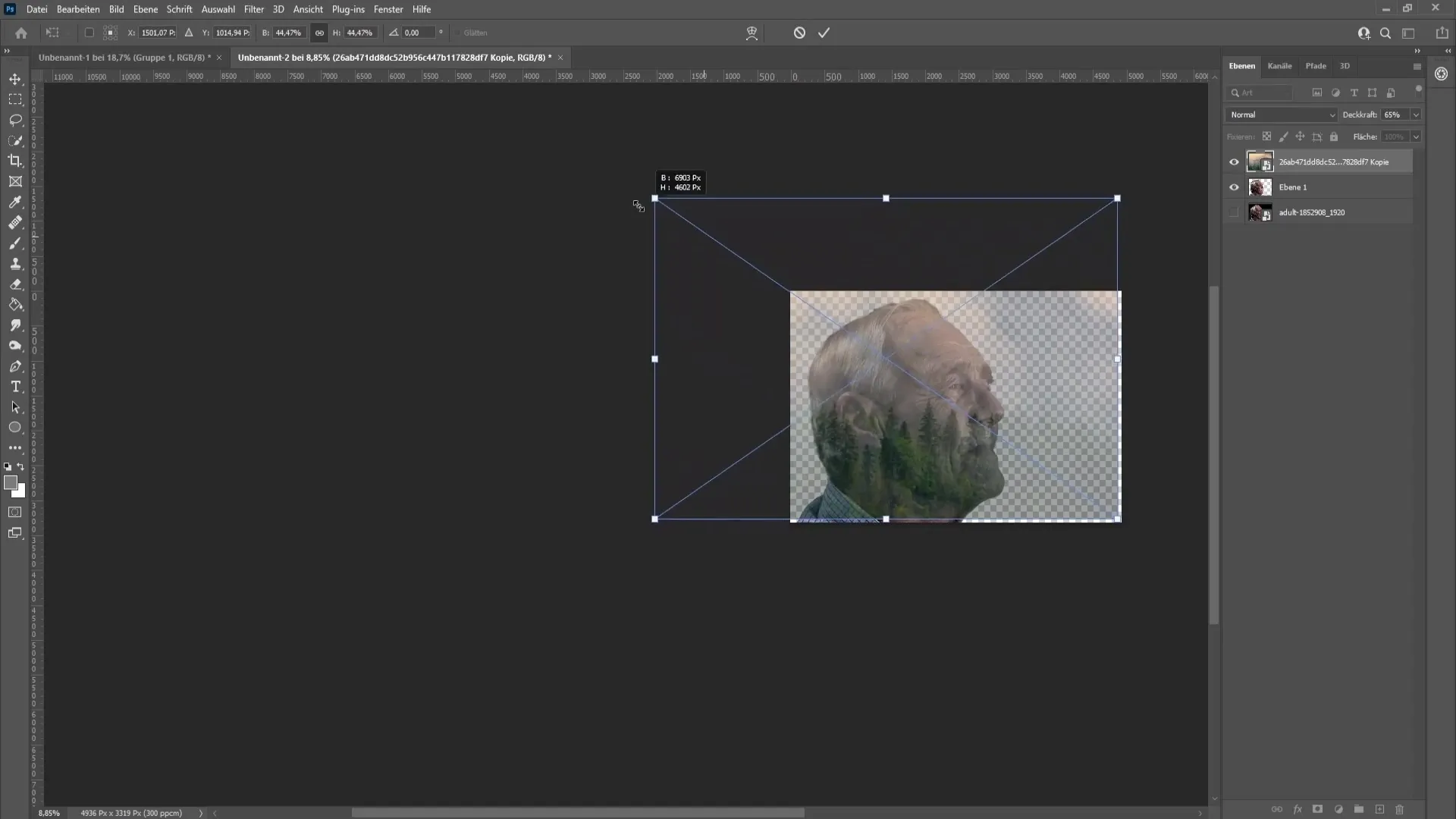Select the Ebene 1 layer thumbnail
Image resolution: width=1456 pixels, height=819 pixels.
1260,187
